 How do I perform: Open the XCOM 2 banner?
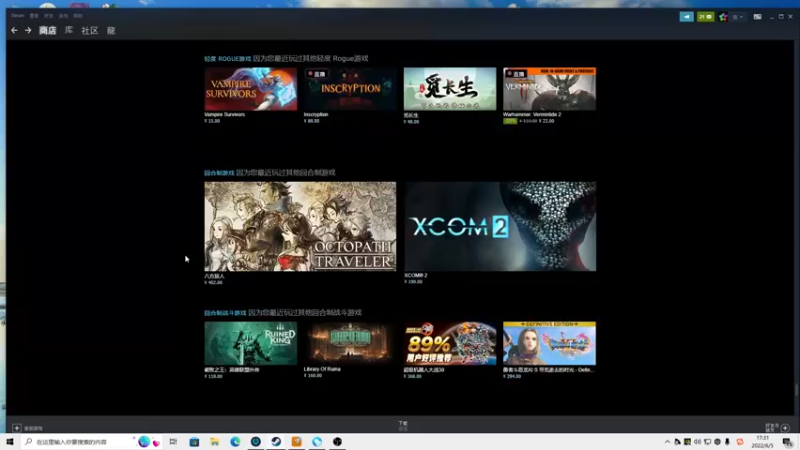tap(500, 227)
